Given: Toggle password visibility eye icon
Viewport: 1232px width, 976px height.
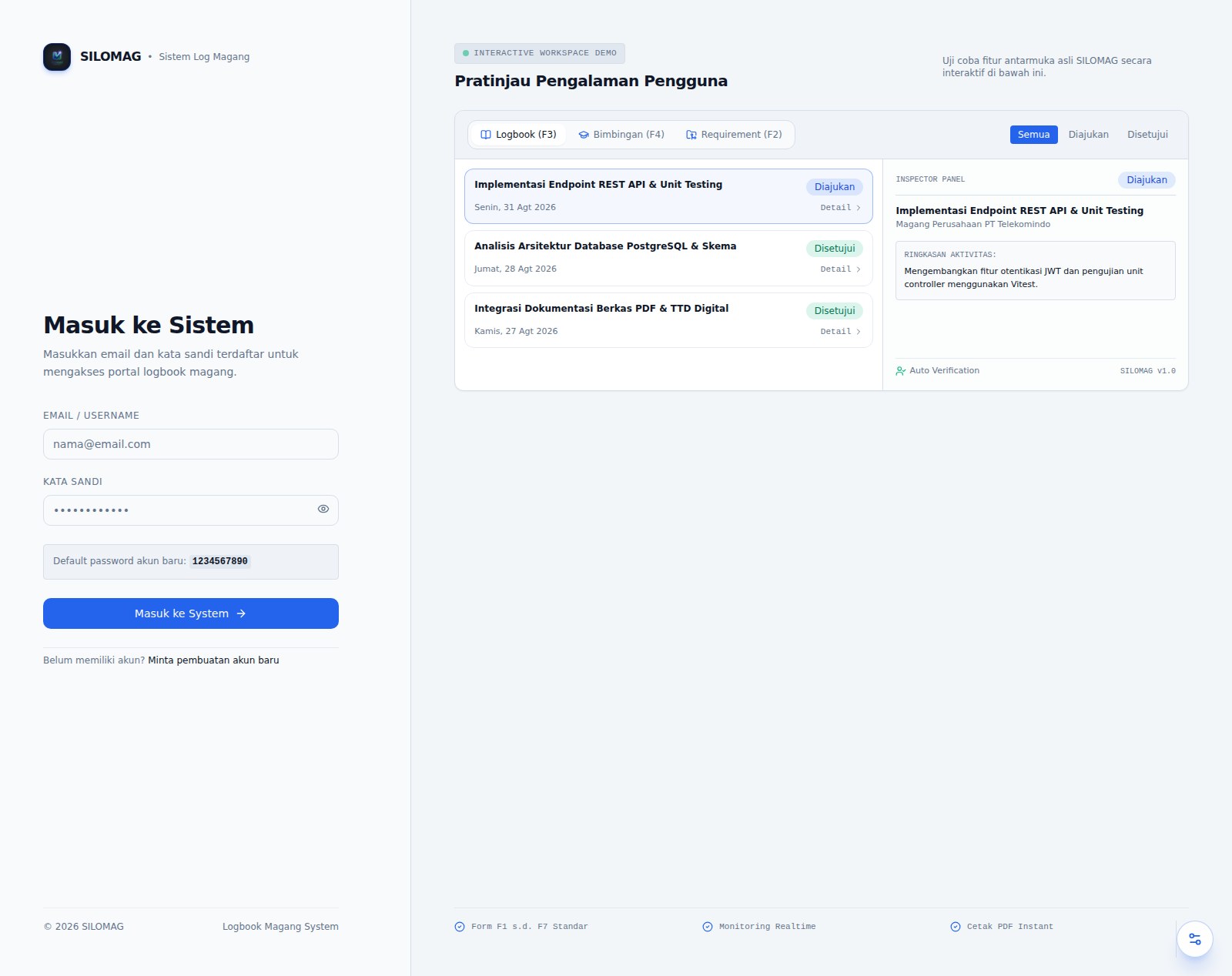Looking at the screenshot, I should (x=323, y=509).
